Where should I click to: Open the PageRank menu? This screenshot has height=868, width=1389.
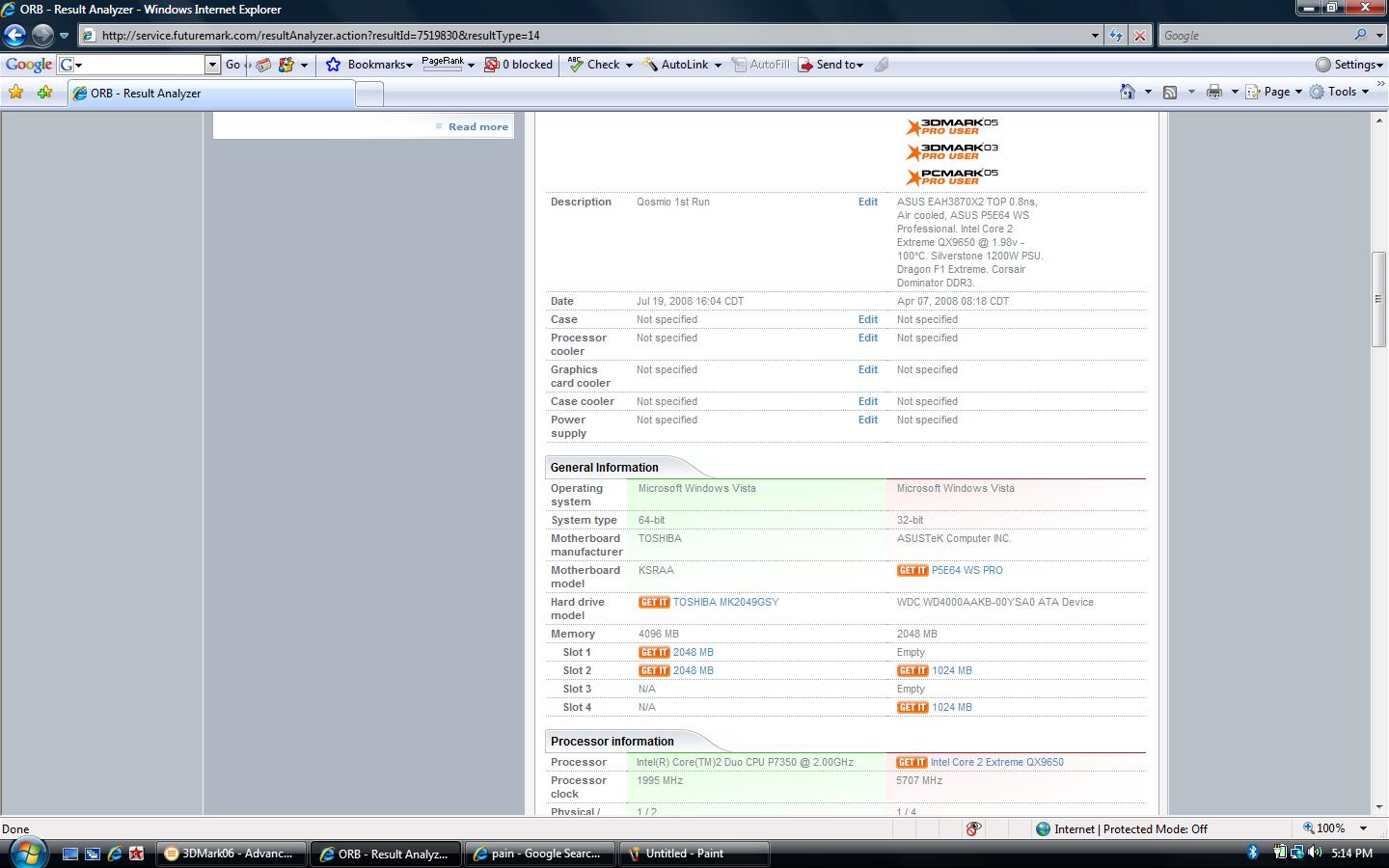click(449, 65)
